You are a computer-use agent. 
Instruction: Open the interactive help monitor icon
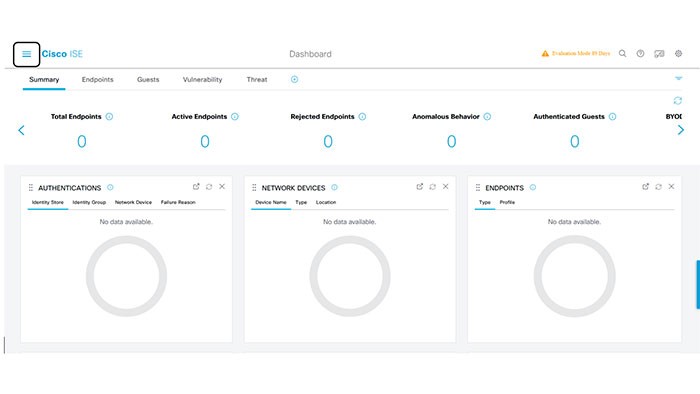(x=659, y=54)
